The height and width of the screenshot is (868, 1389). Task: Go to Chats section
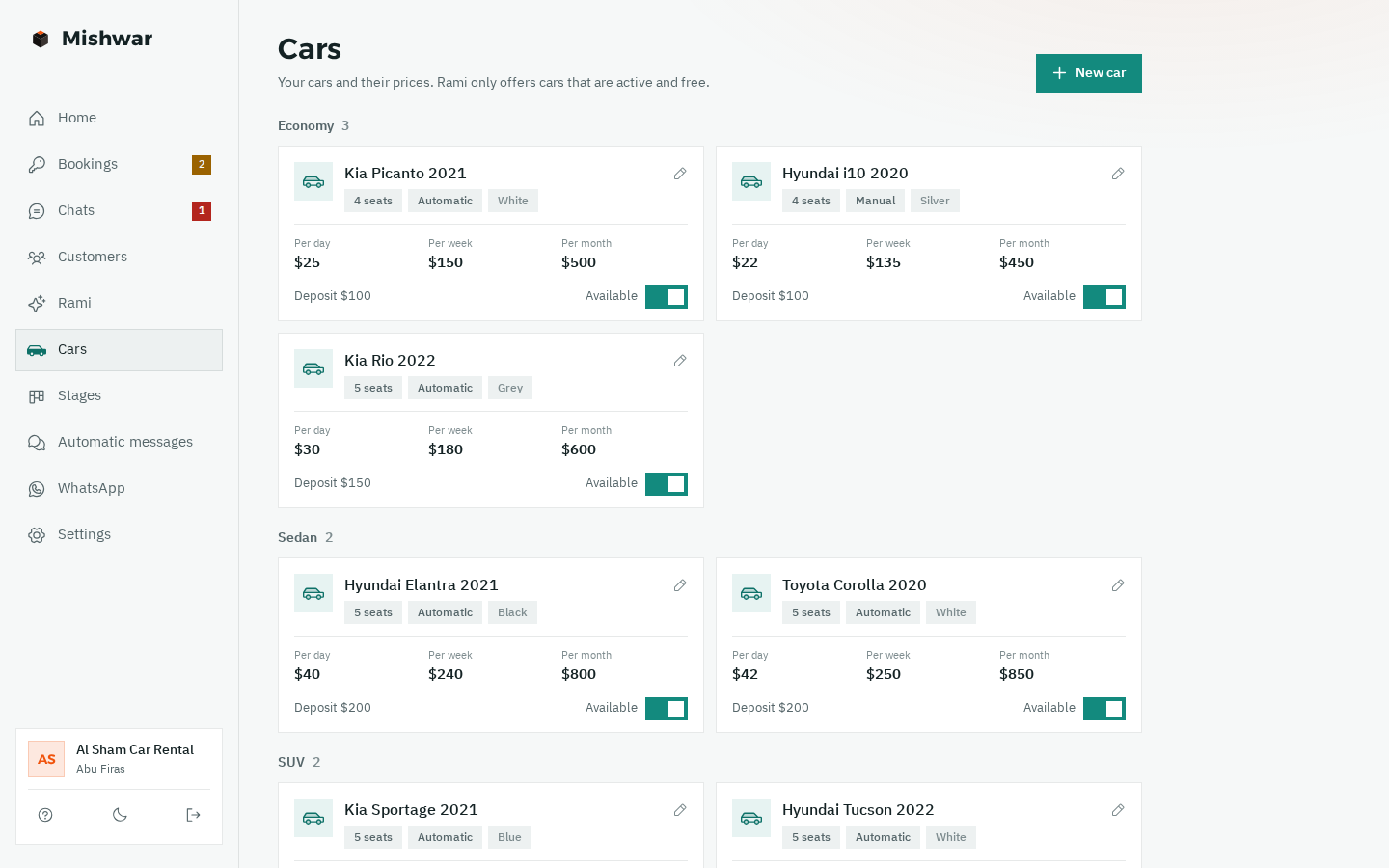click(x=119, y=211)
